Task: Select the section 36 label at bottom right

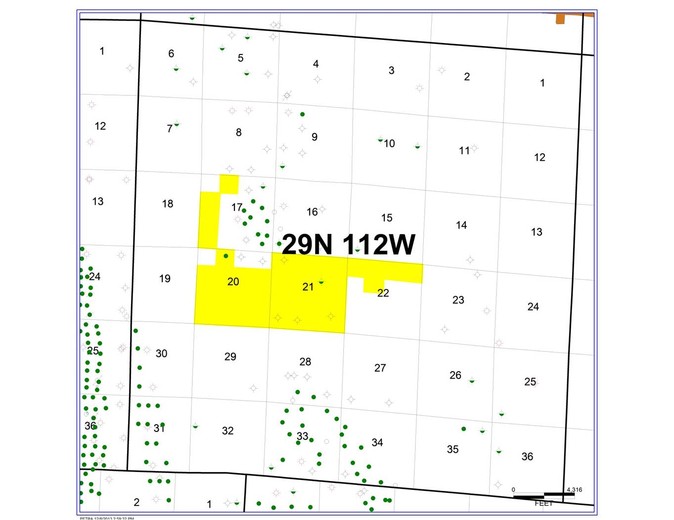Action: pyautogui.click(x=527, y=456)
